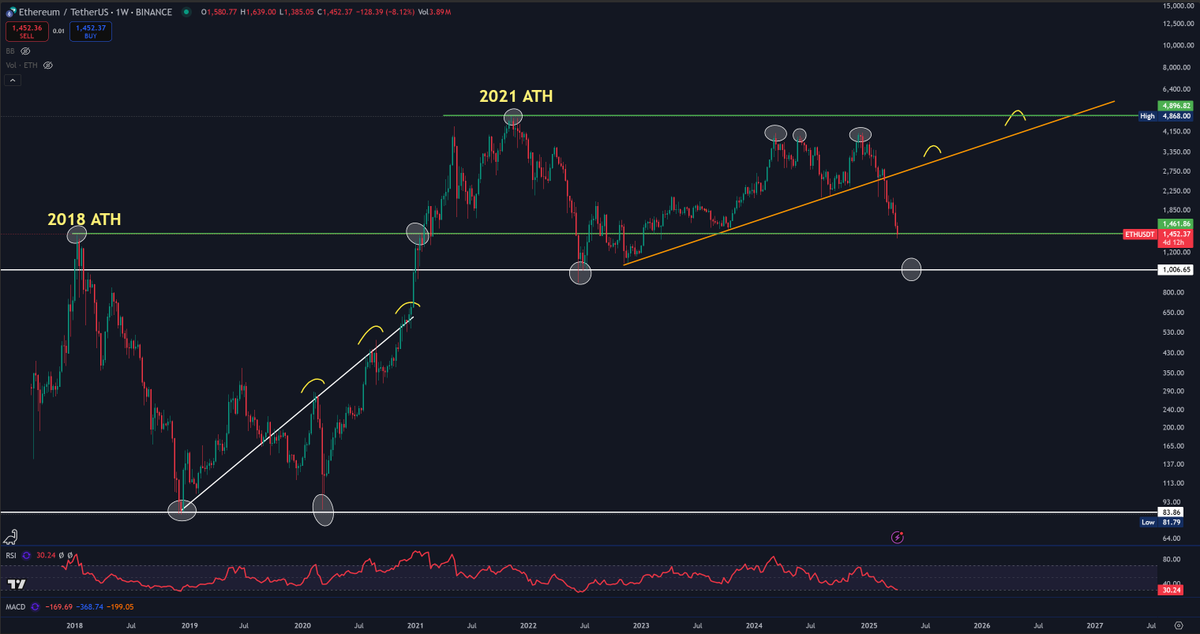Click the 0.01 spread value
1200x634 pixels.
(58, 31)
